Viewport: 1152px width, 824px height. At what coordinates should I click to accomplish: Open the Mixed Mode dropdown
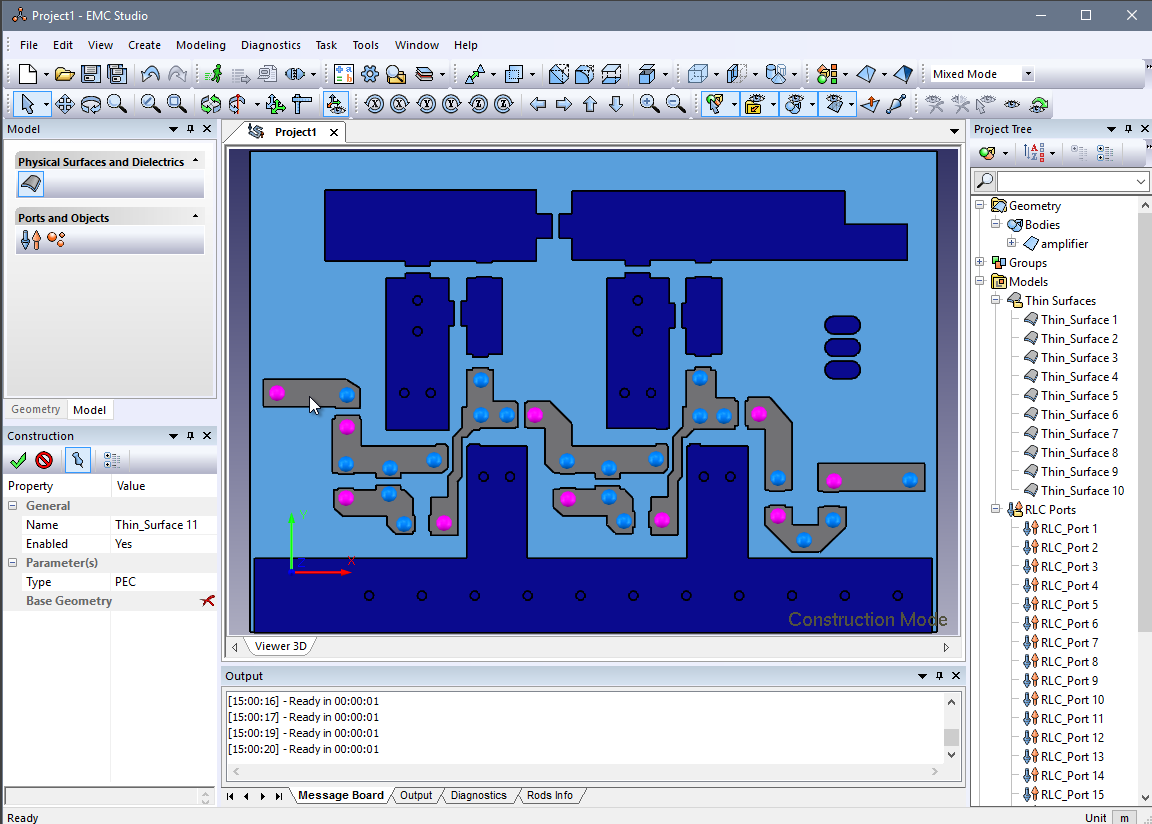pyautogui.click(x=1028, y=74)
